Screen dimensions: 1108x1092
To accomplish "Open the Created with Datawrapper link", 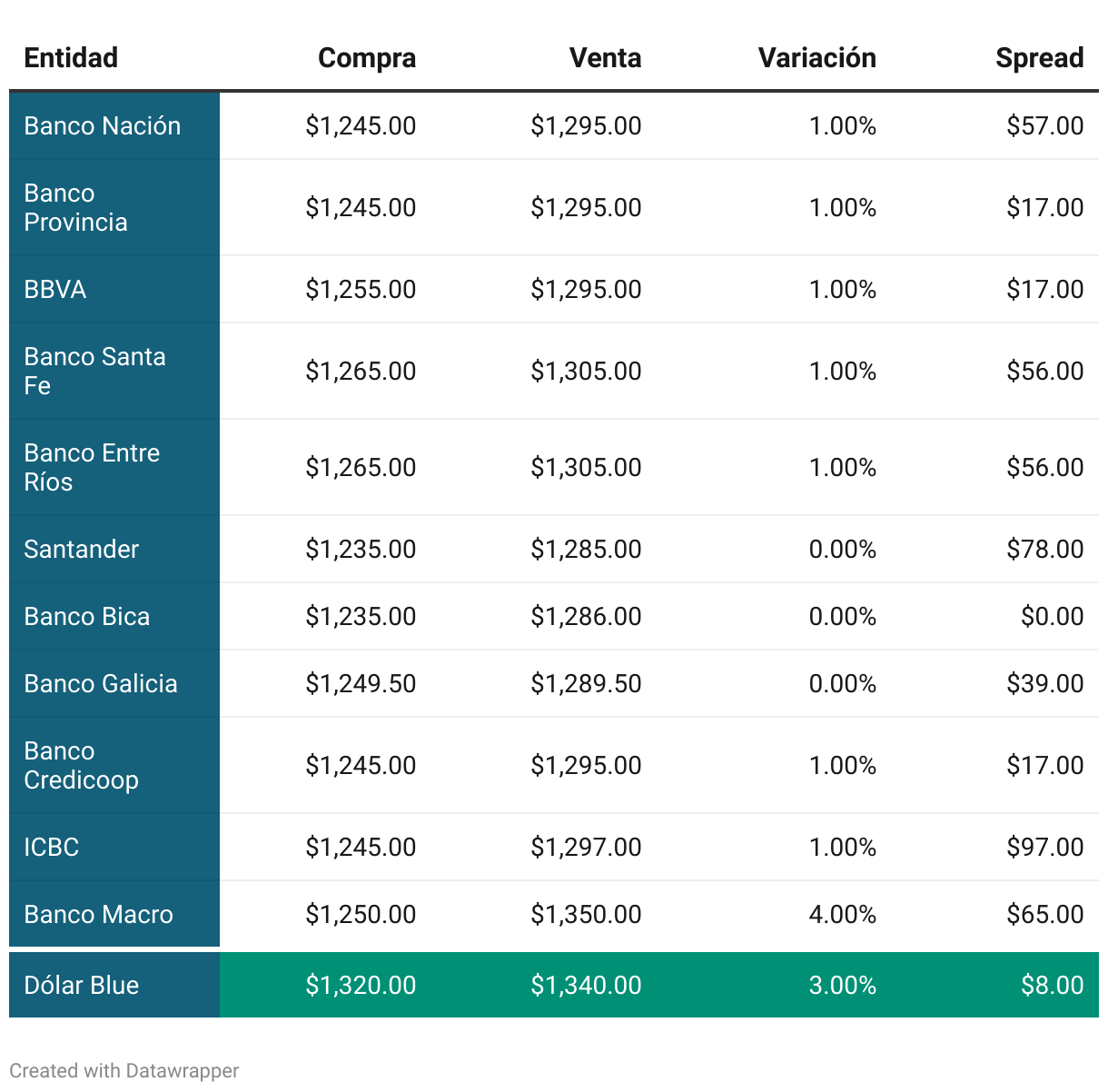I will point(124,1070).
